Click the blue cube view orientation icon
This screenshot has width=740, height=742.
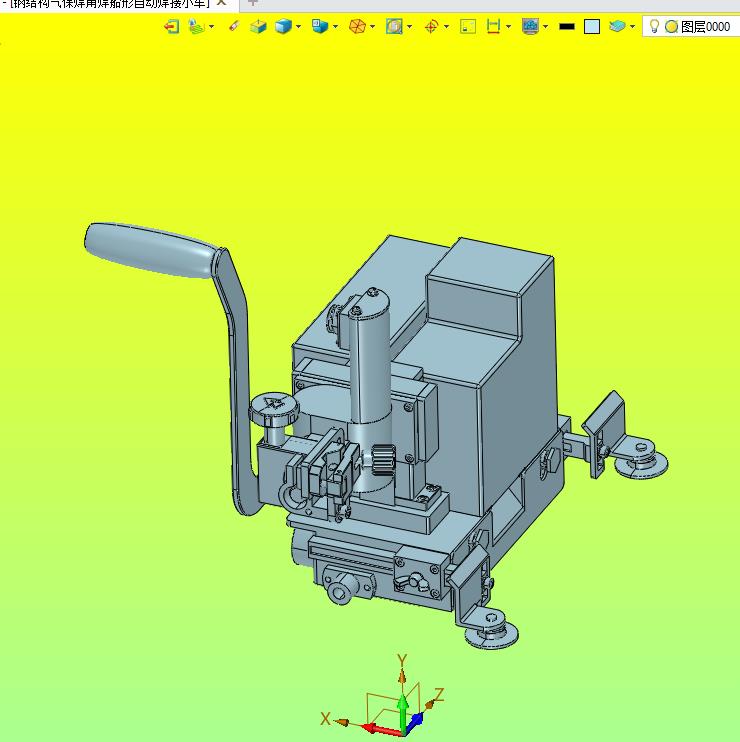[x=320, y=26]
